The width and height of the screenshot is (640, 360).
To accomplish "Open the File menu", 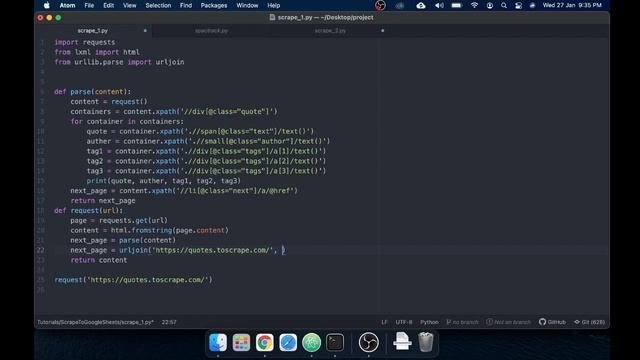I will 89,5.
